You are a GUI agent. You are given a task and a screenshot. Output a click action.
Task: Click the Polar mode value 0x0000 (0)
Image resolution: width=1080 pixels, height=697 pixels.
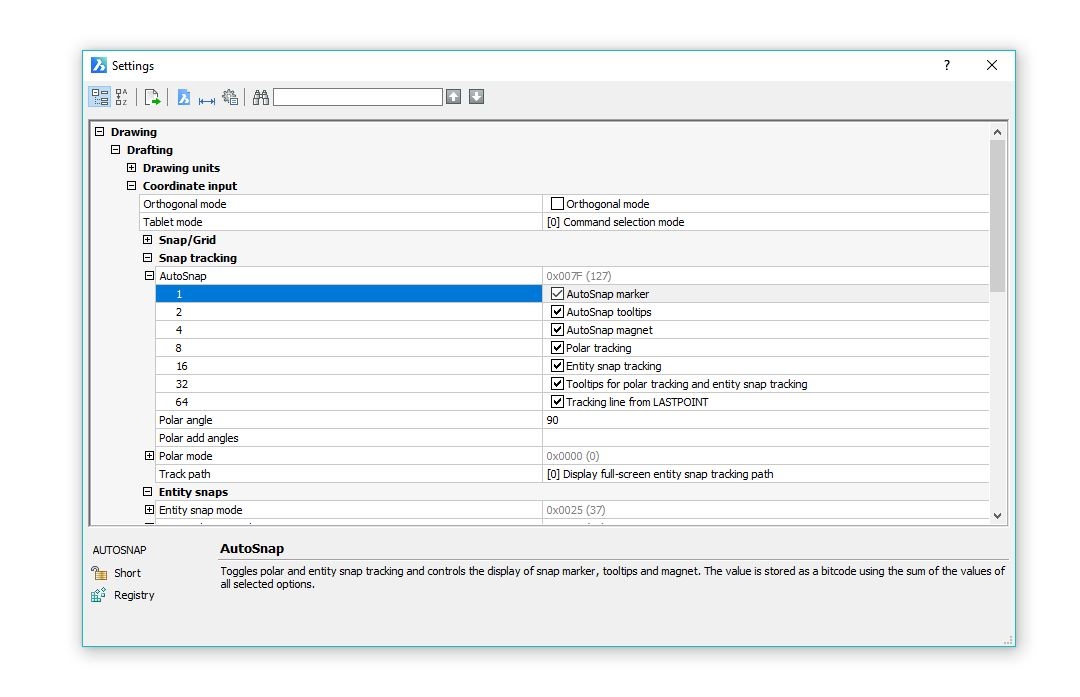pyautogui.click(x=572, y=456)
